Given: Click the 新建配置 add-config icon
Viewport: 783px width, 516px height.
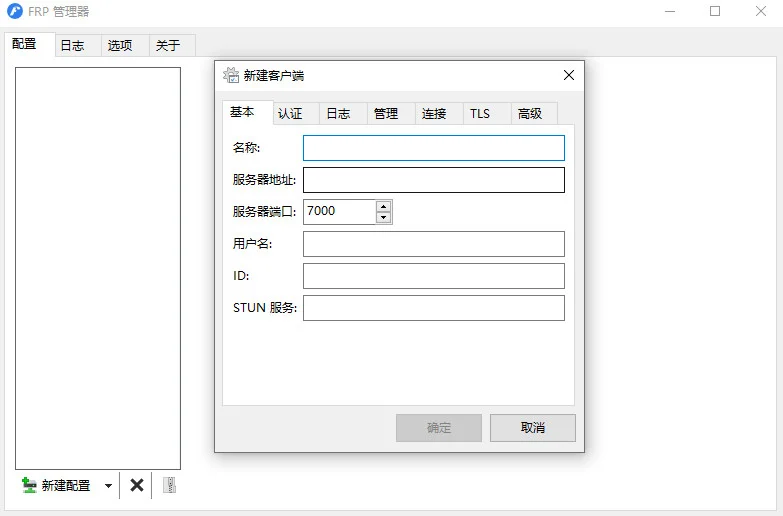Looking at the screenshot, I should (x=29, y=485).
